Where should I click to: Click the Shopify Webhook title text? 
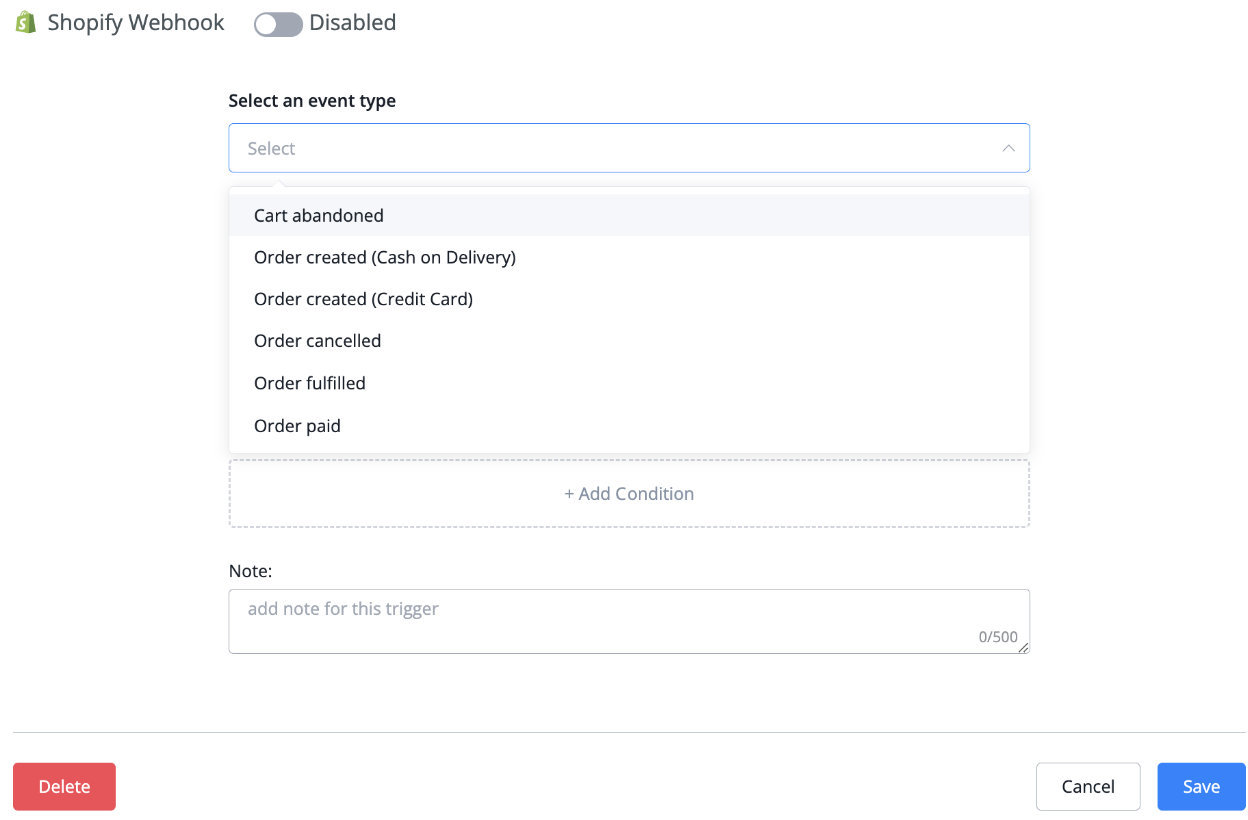pos(136,22)
